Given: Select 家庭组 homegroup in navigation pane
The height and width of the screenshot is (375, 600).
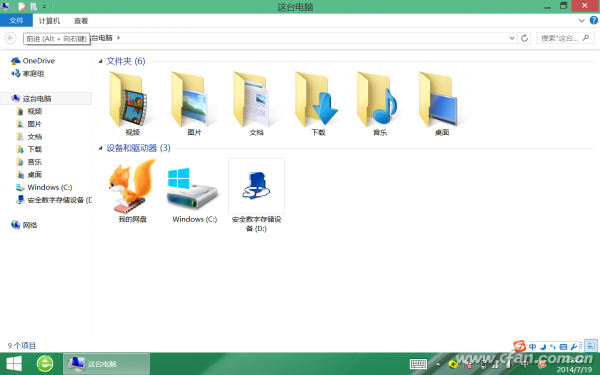Looking at the screenshot, I should click(28, 73).
